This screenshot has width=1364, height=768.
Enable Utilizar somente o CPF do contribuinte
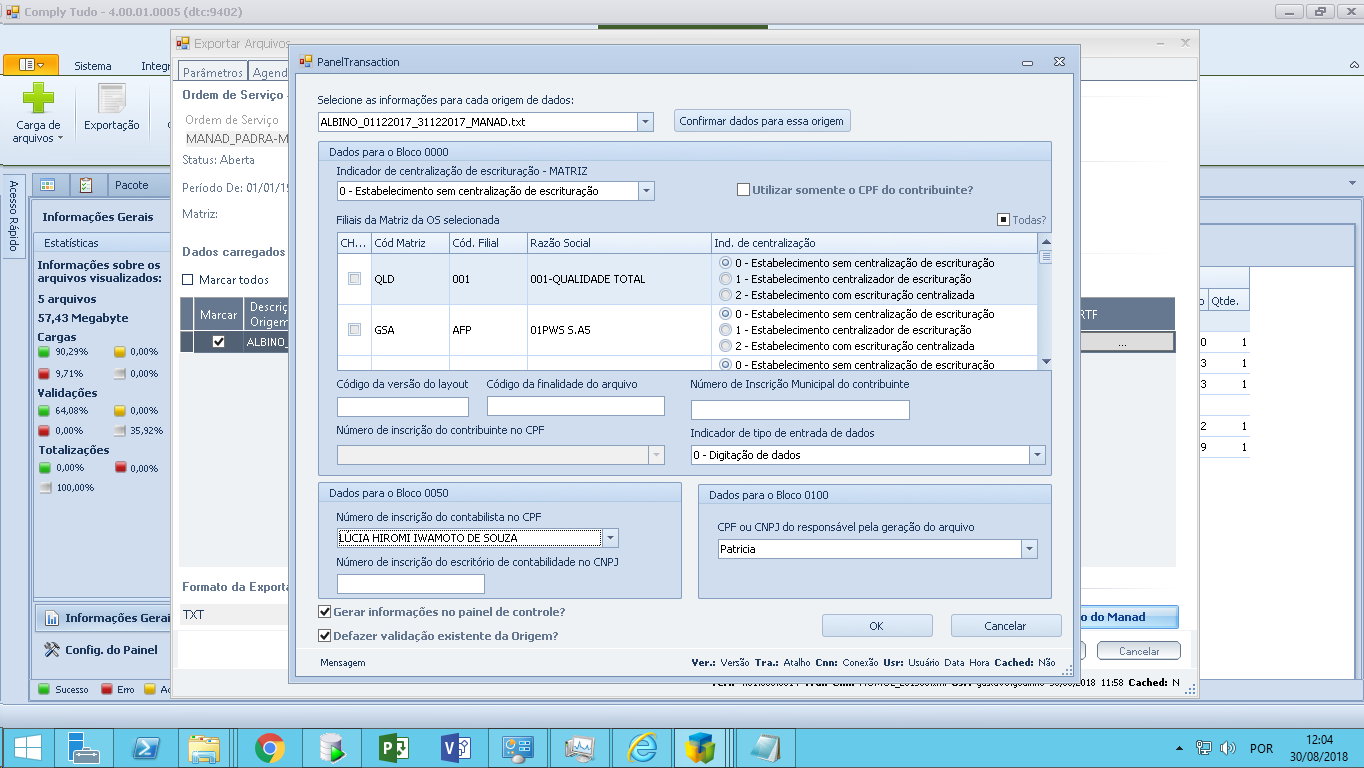pos(743,190)
